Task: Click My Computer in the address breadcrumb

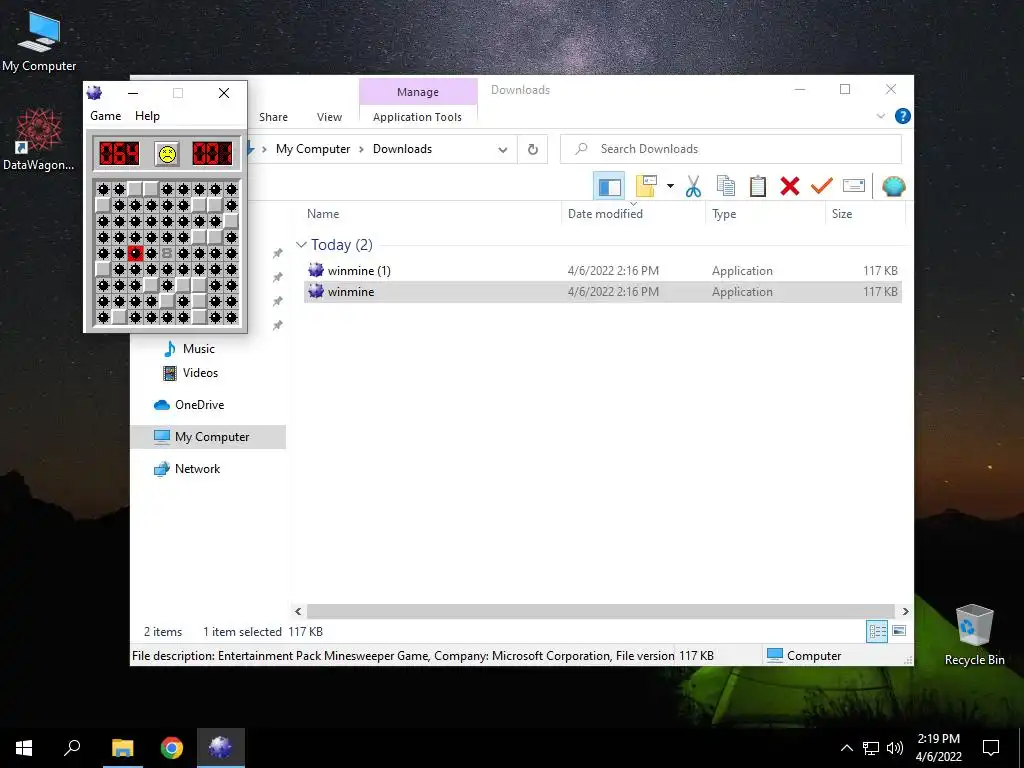Action: 313,149
